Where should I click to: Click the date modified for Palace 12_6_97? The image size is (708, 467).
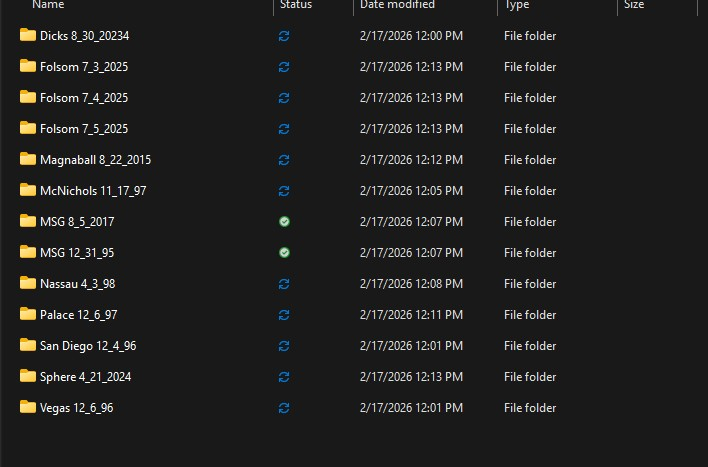pos(411,315)
